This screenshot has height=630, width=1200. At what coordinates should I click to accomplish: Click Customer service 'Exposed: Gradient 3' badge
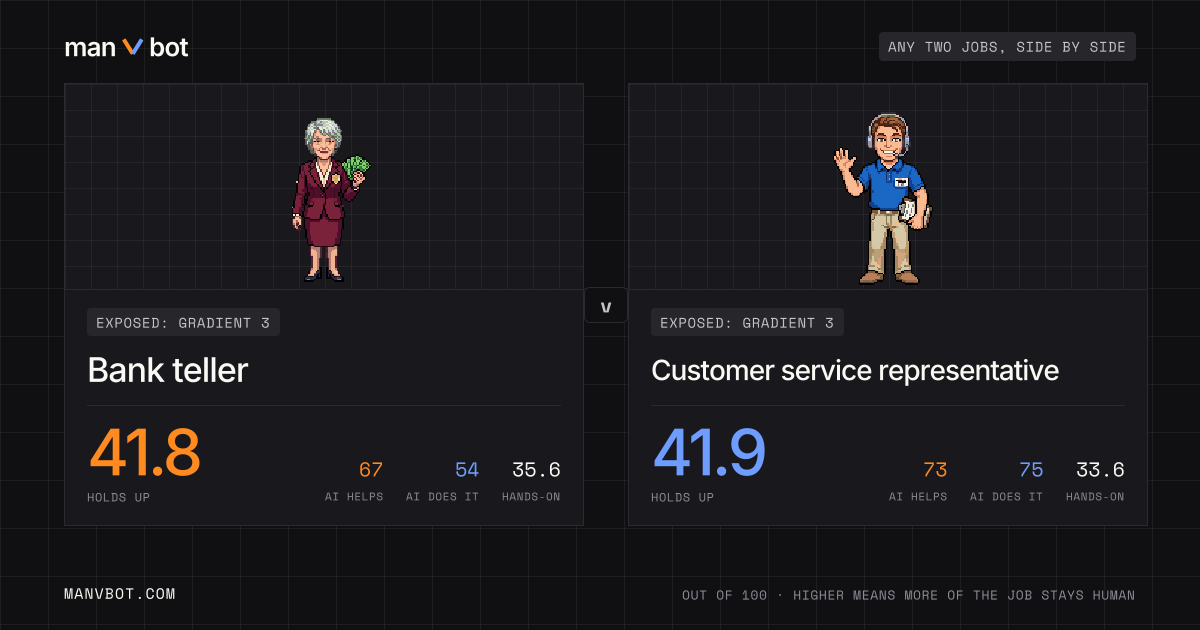click(x=747, y=322)
